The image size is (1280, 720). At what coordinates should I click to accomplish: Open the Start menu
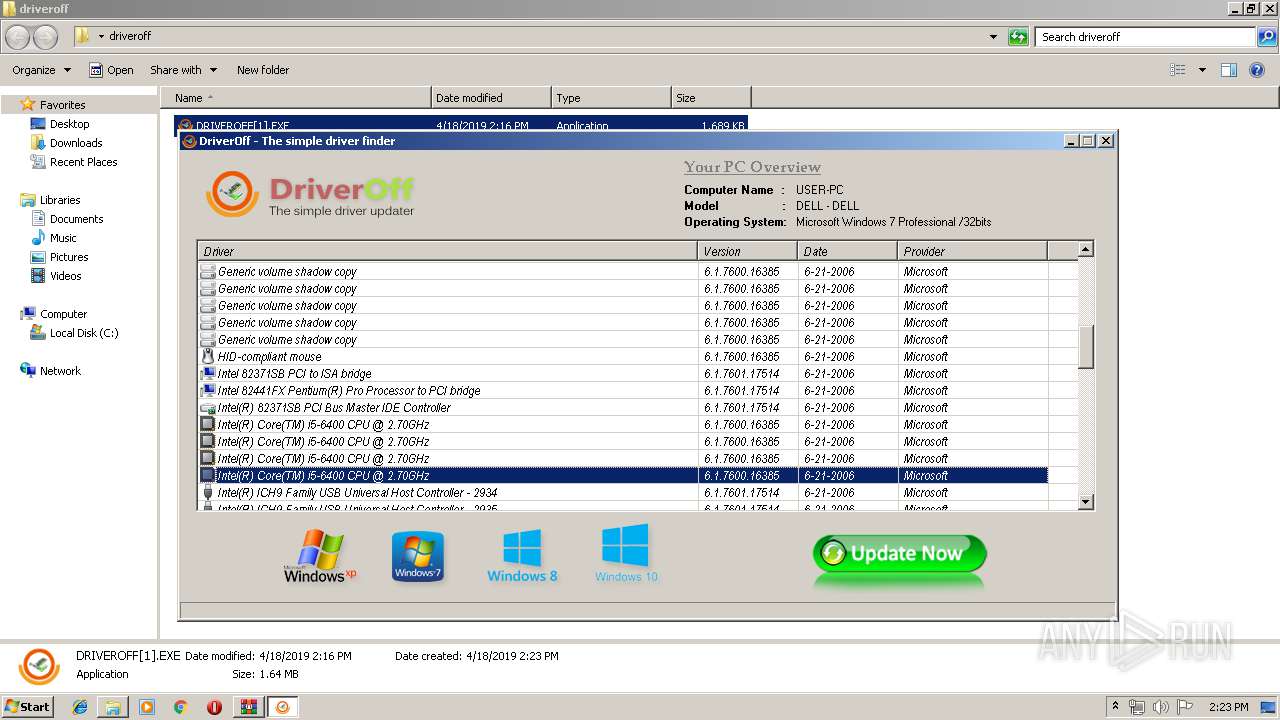pyautogui.click(x=27, y=707)
